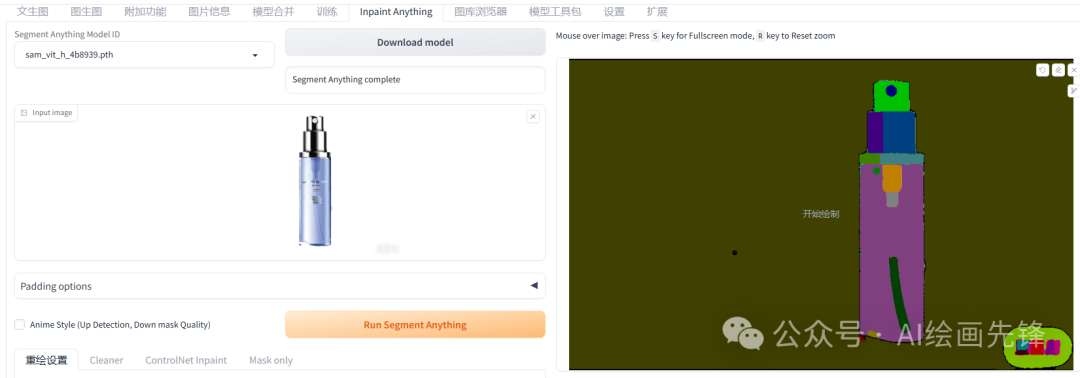Enable Anime Style checkbox
The height and width of the screenshot is (378, 1080).
coord(20,324)
